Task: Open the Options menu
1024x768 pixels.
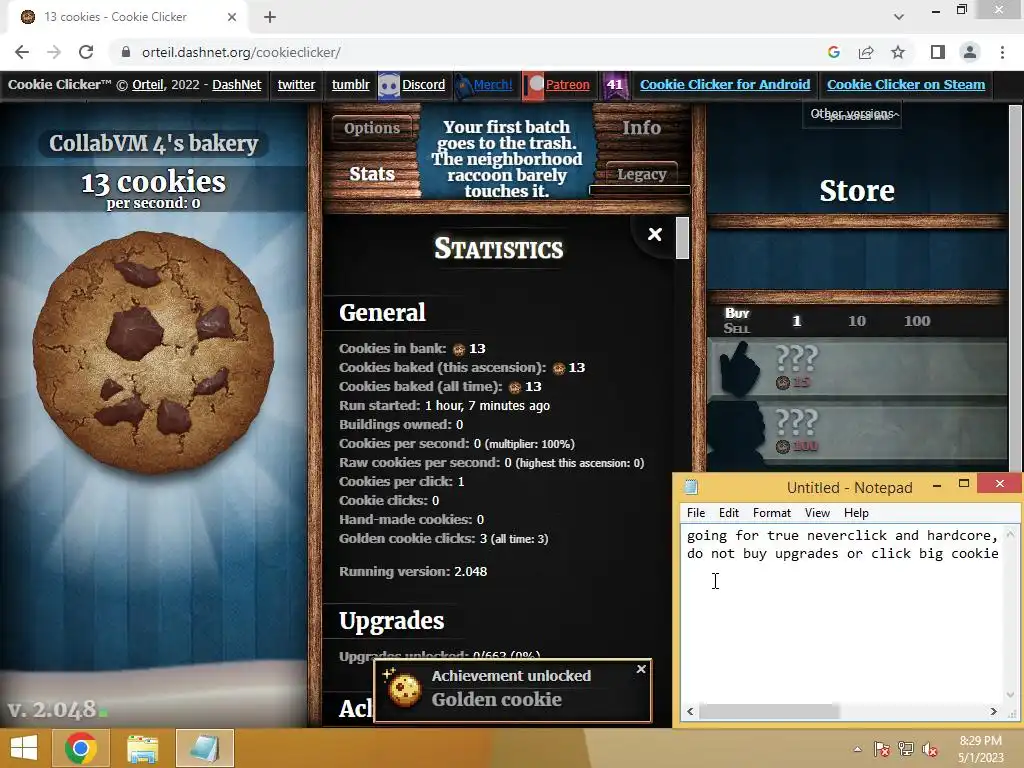Action: [372, 128]
